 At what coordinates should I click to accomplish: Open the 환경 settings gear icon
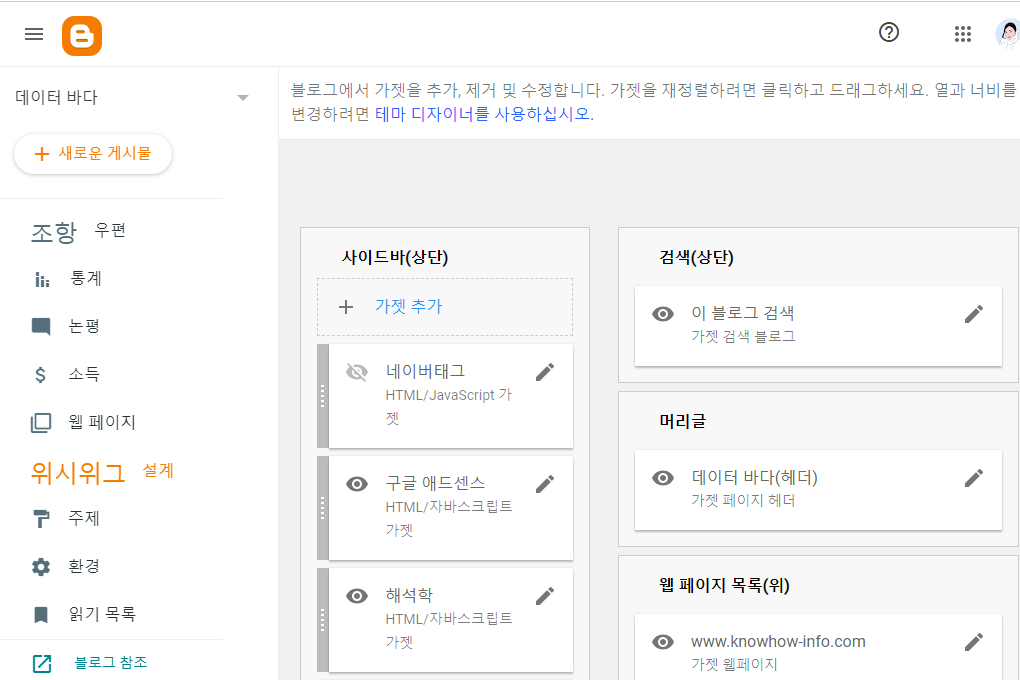pos(40,566)
